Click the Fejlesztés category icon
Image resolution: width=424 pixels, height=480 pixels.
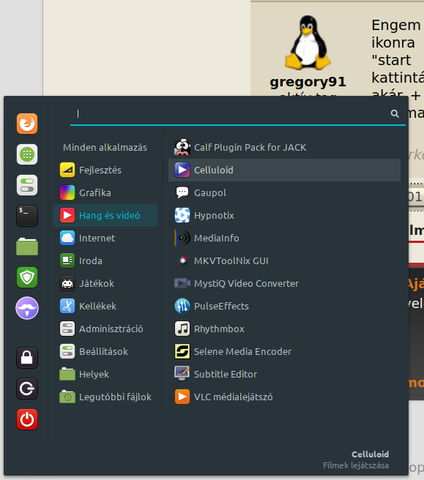[x=67, y=170]
